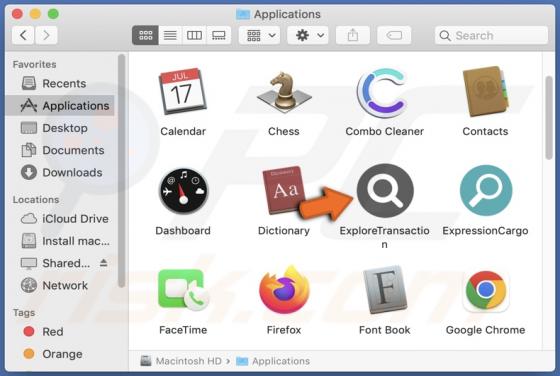
Task: Select the ExpressionCargo app icon
Action: (486, 190)
